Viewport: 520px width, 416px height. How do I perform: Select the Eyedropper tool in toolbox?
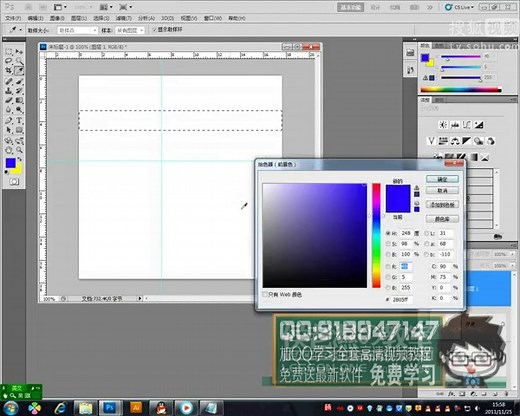tap(19, 71)
